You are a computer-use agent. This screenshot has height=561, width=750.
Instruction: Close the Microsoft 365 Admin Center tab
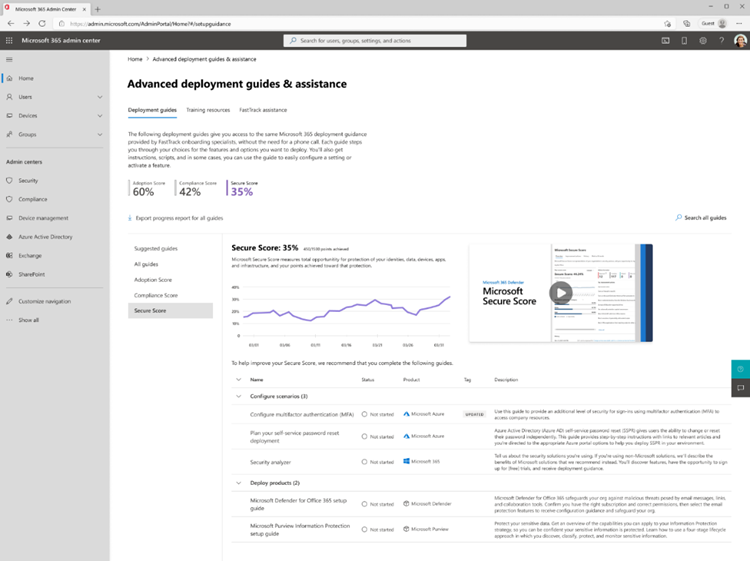coord(84,9)
